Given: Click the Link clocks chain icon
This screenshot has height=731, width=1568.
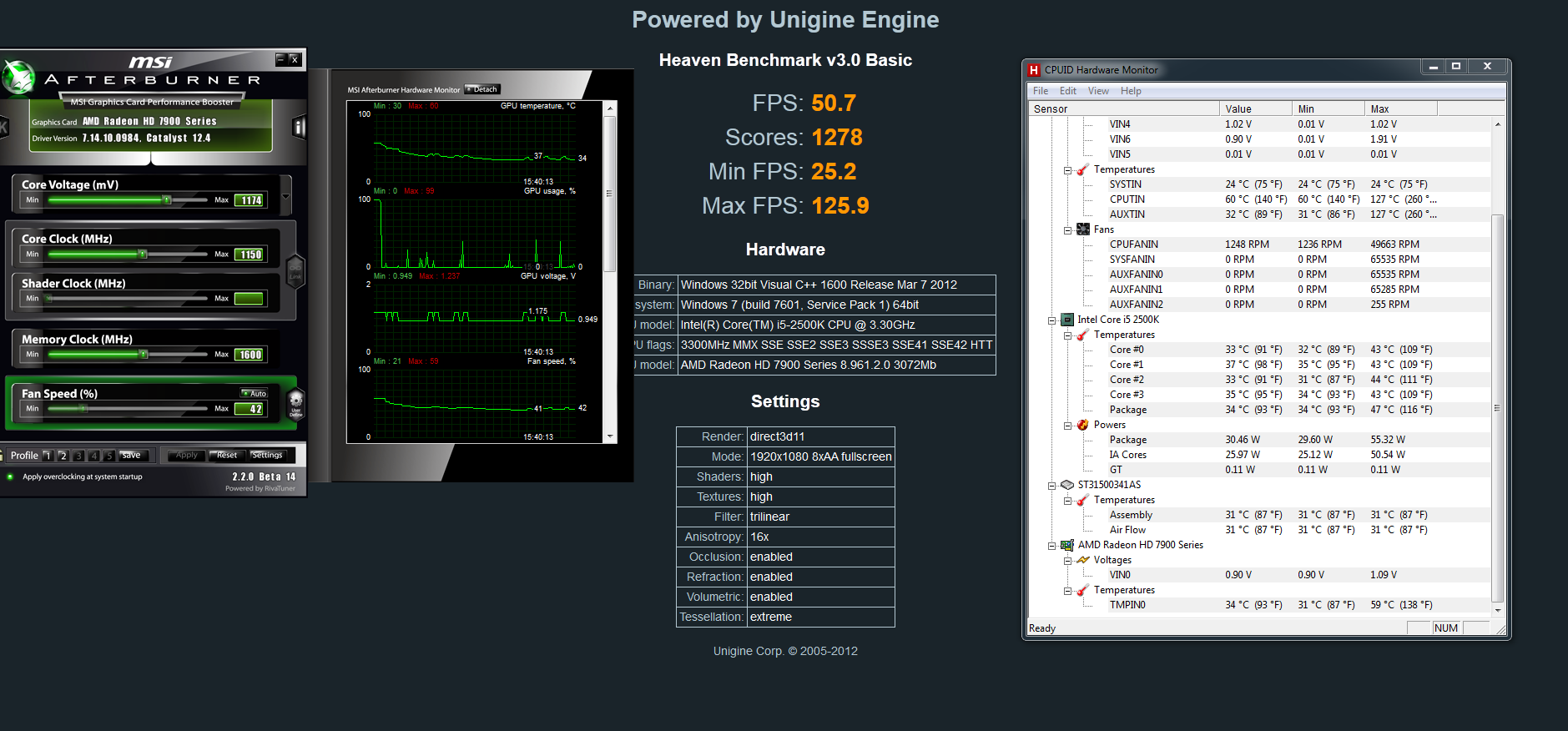Looking at the screenshot, I should coord(295,271).
